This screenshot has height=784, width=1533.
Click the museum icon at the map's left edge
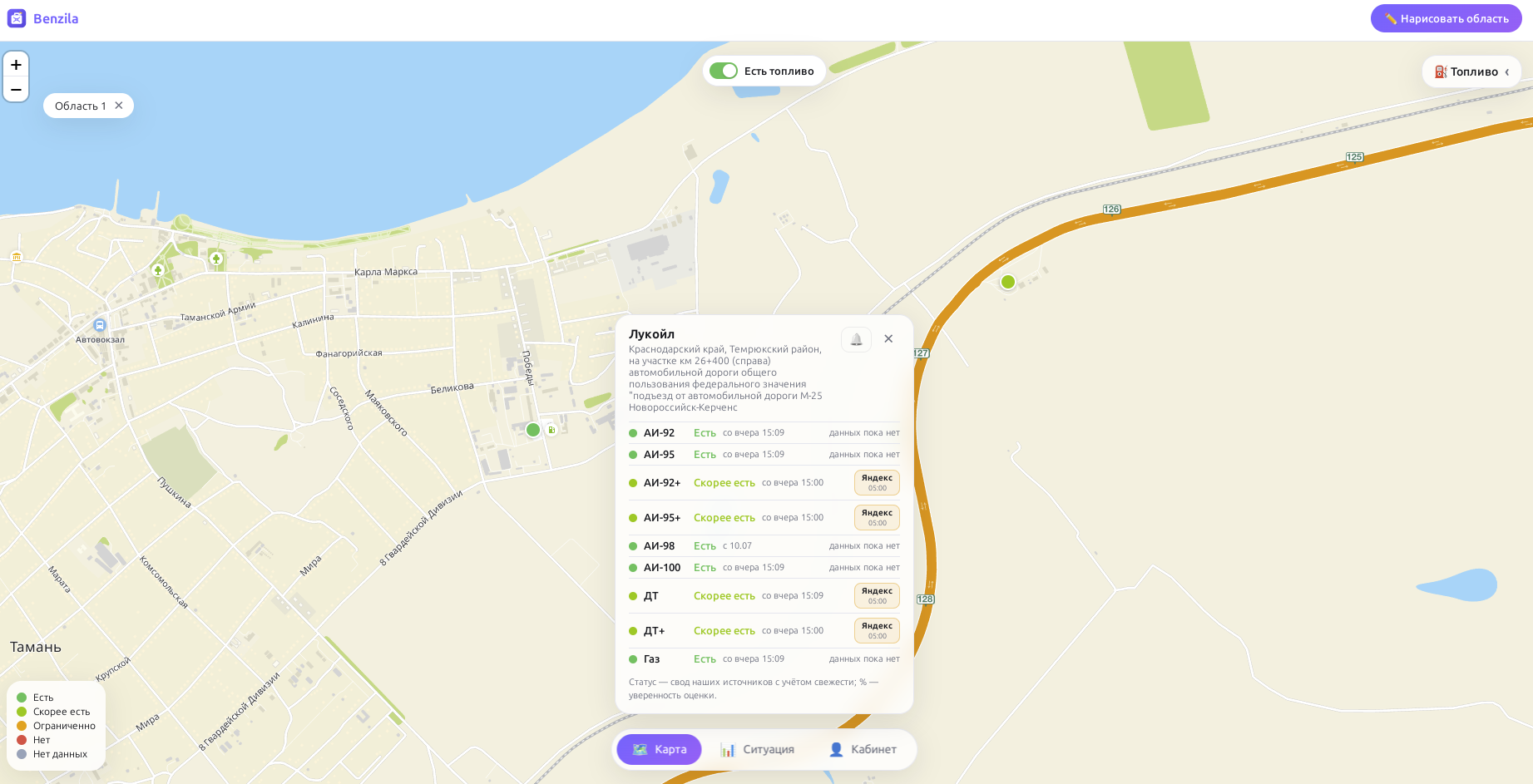tap(16, 257)
